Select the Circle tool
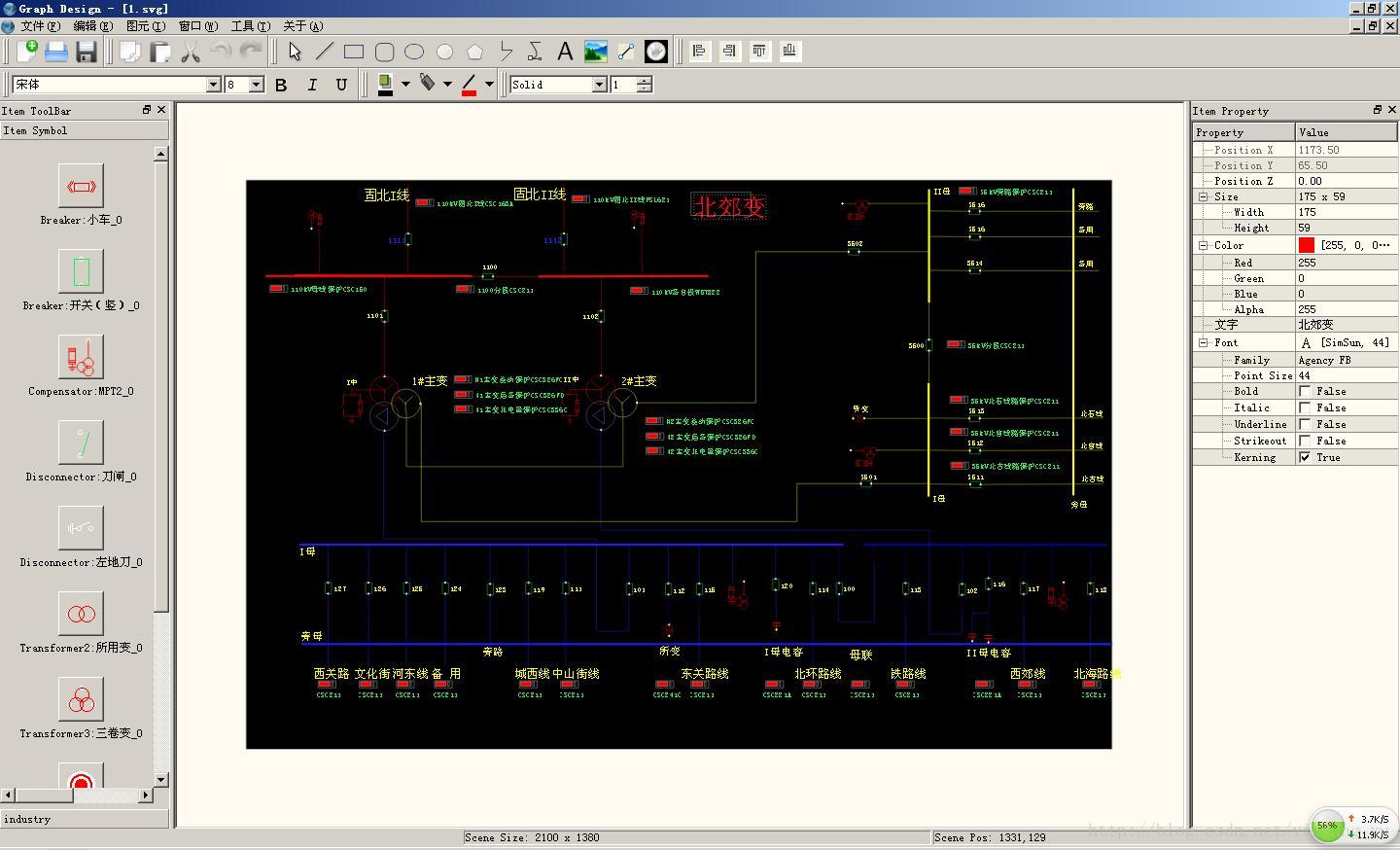The width and height of the screenshot is (1400, 850). 444,52
